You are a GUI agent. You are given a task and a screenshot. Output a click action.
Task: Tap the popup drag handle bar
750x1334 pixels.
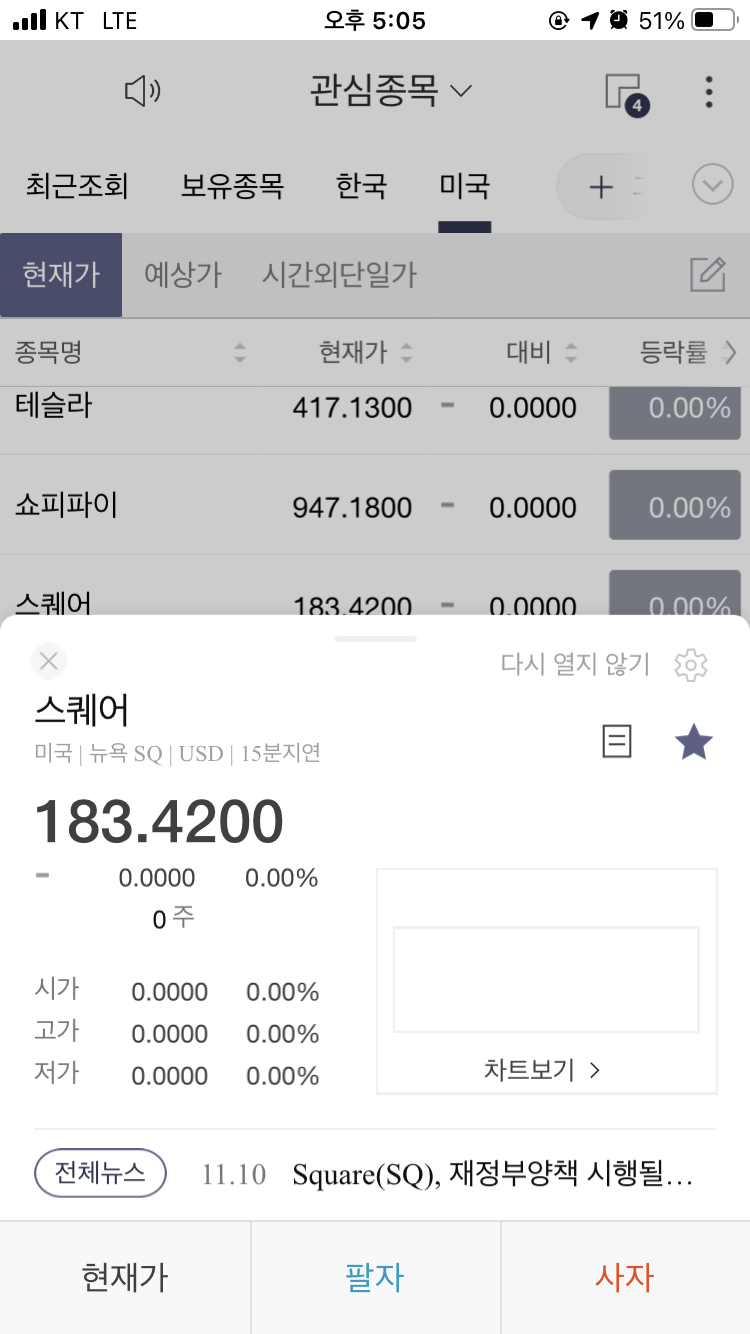tap(375, 638)
